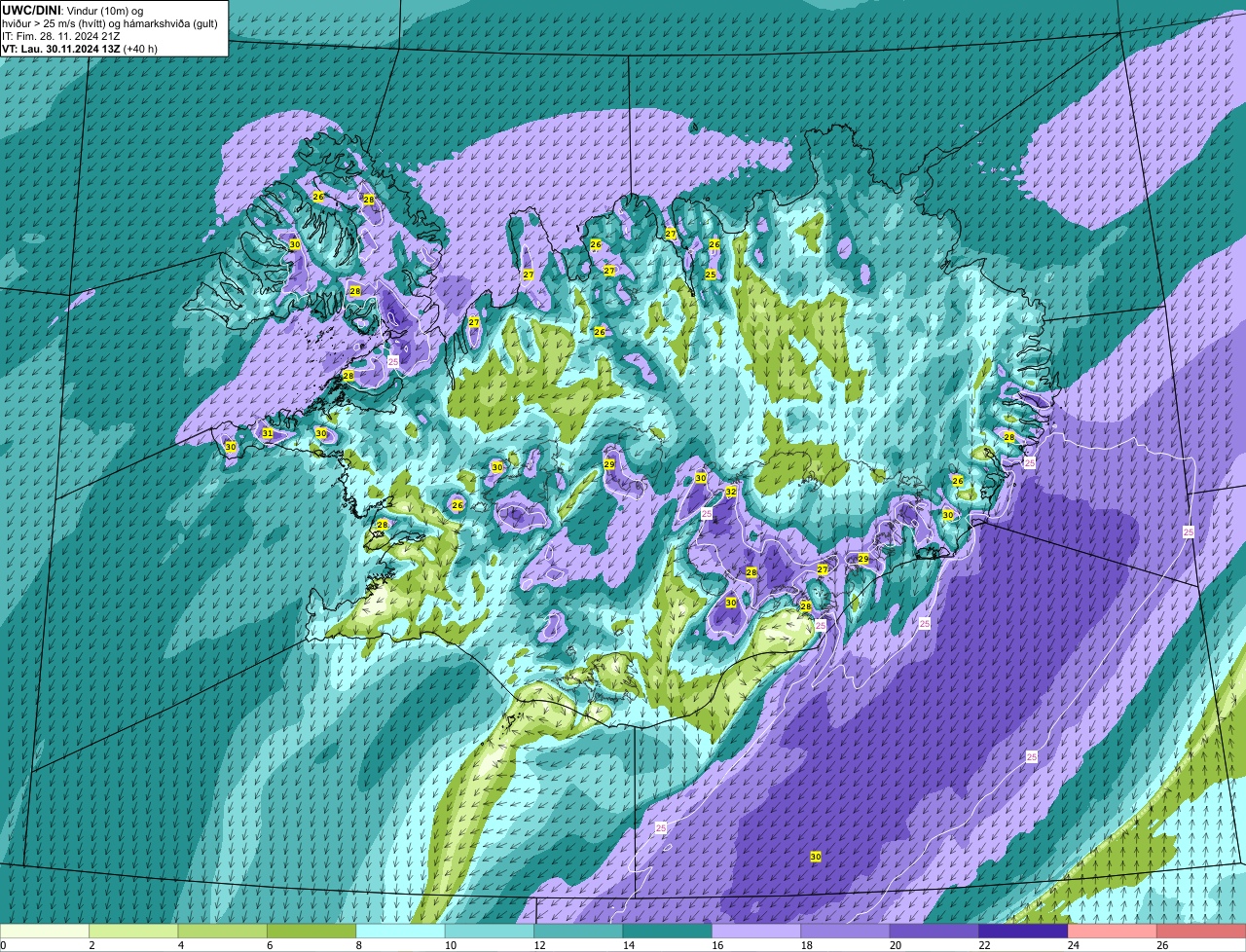
Task: Click the legend scale tick label "18"
Action: point(805,945)
